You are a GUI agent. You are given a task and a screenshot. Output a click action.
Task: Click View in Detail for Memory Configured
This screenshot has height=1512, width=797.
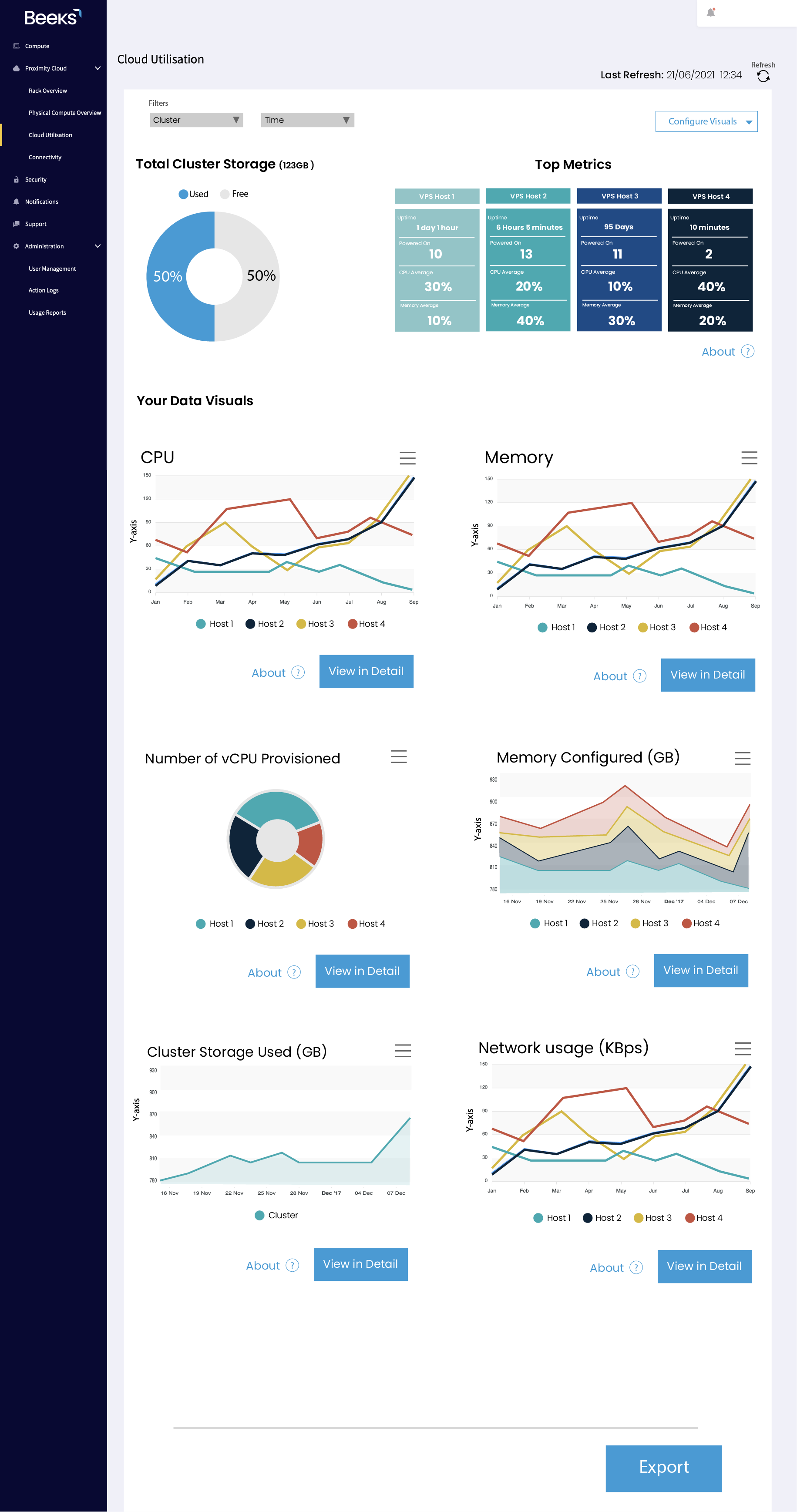(x=701, y=970)
